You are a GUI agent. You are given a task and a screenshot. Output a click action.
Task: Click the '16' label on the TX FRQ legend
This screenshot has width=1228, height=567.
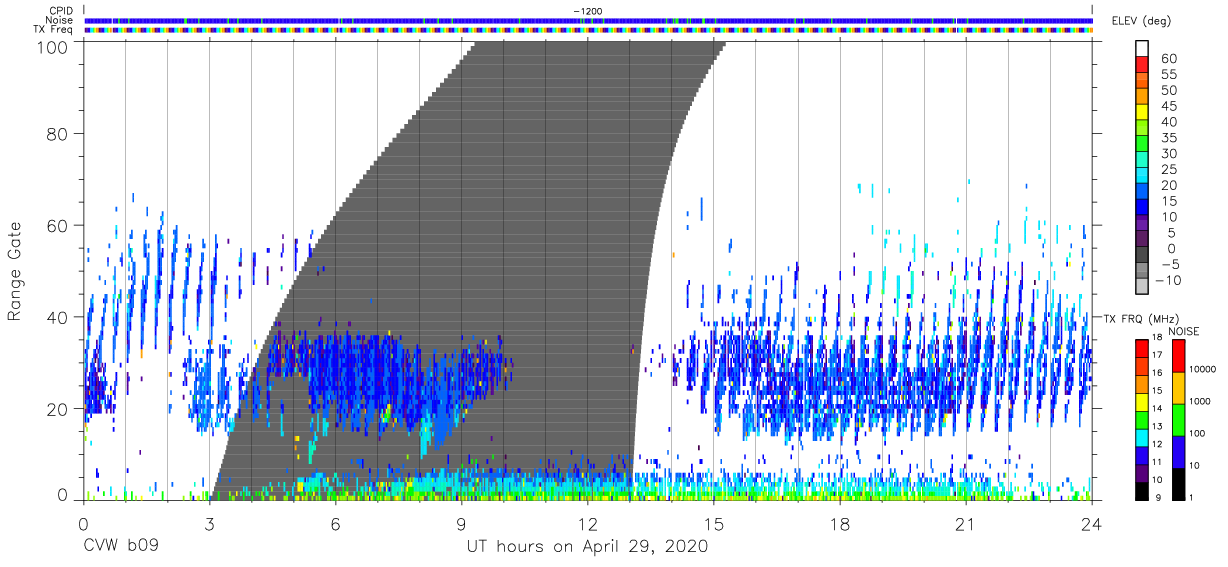pos(1156,373)
